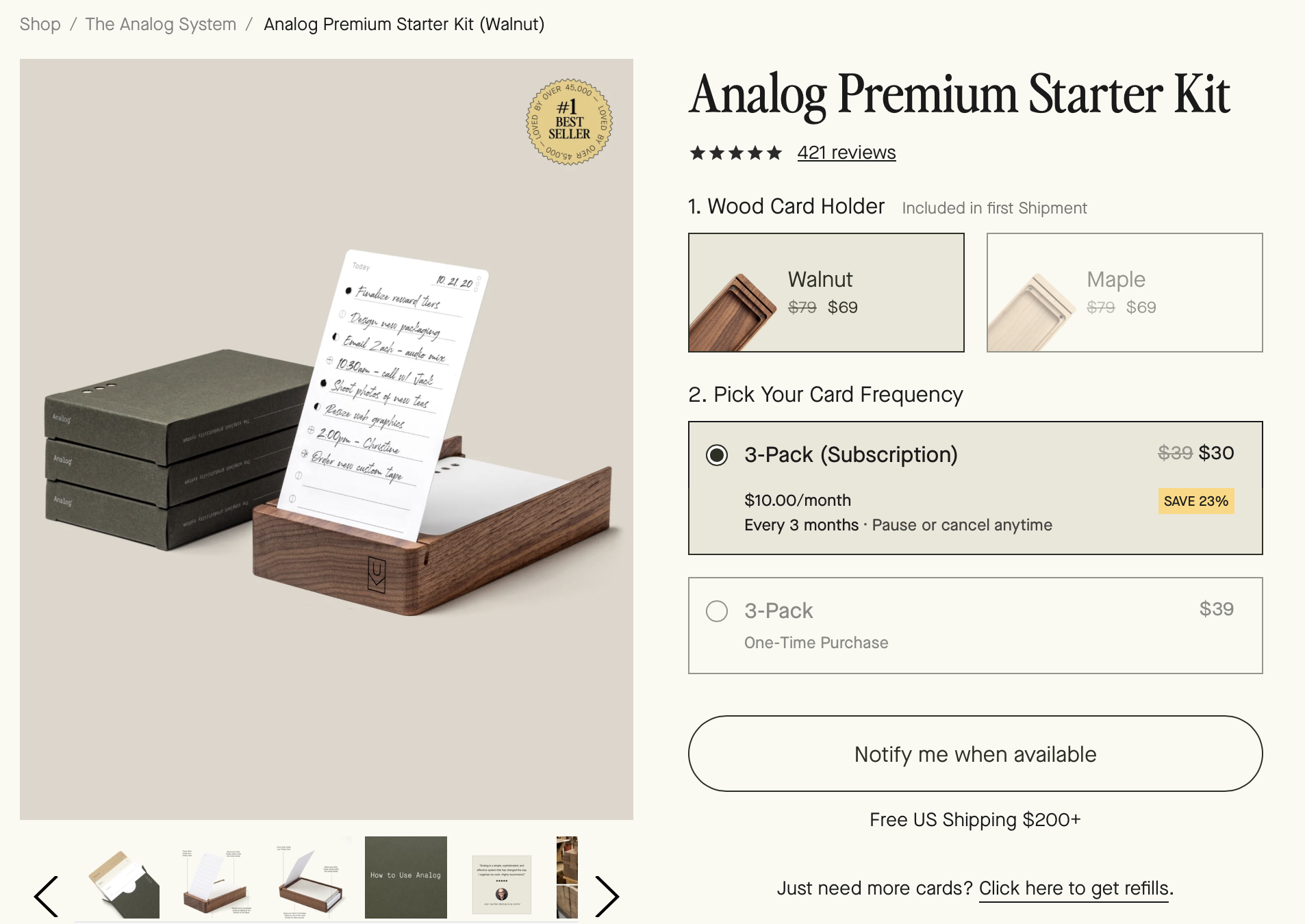1305x924 pixels.
Task: Navigate to The Analog System breadcrumb
Action: tap(160, 25)
